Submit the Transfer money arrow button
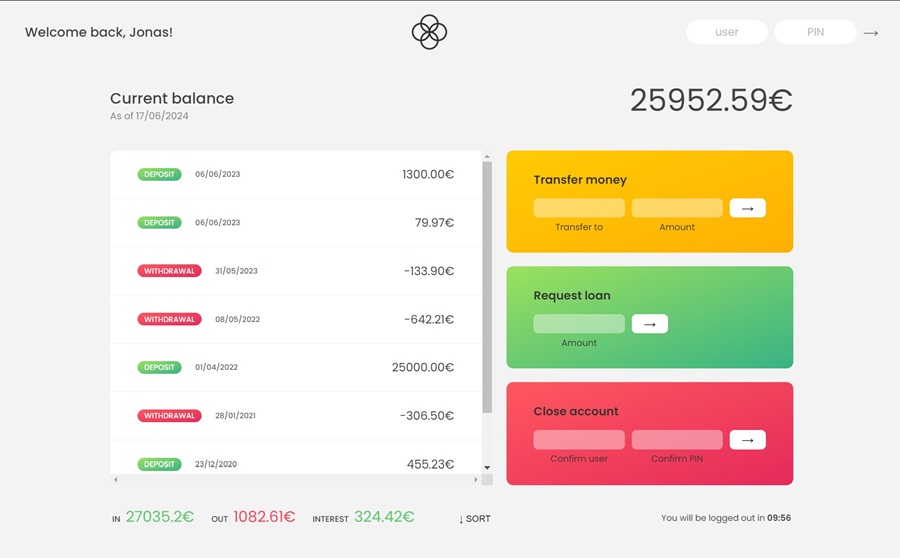The height and width of the screenshot is (558, 900). coord(747,208)
